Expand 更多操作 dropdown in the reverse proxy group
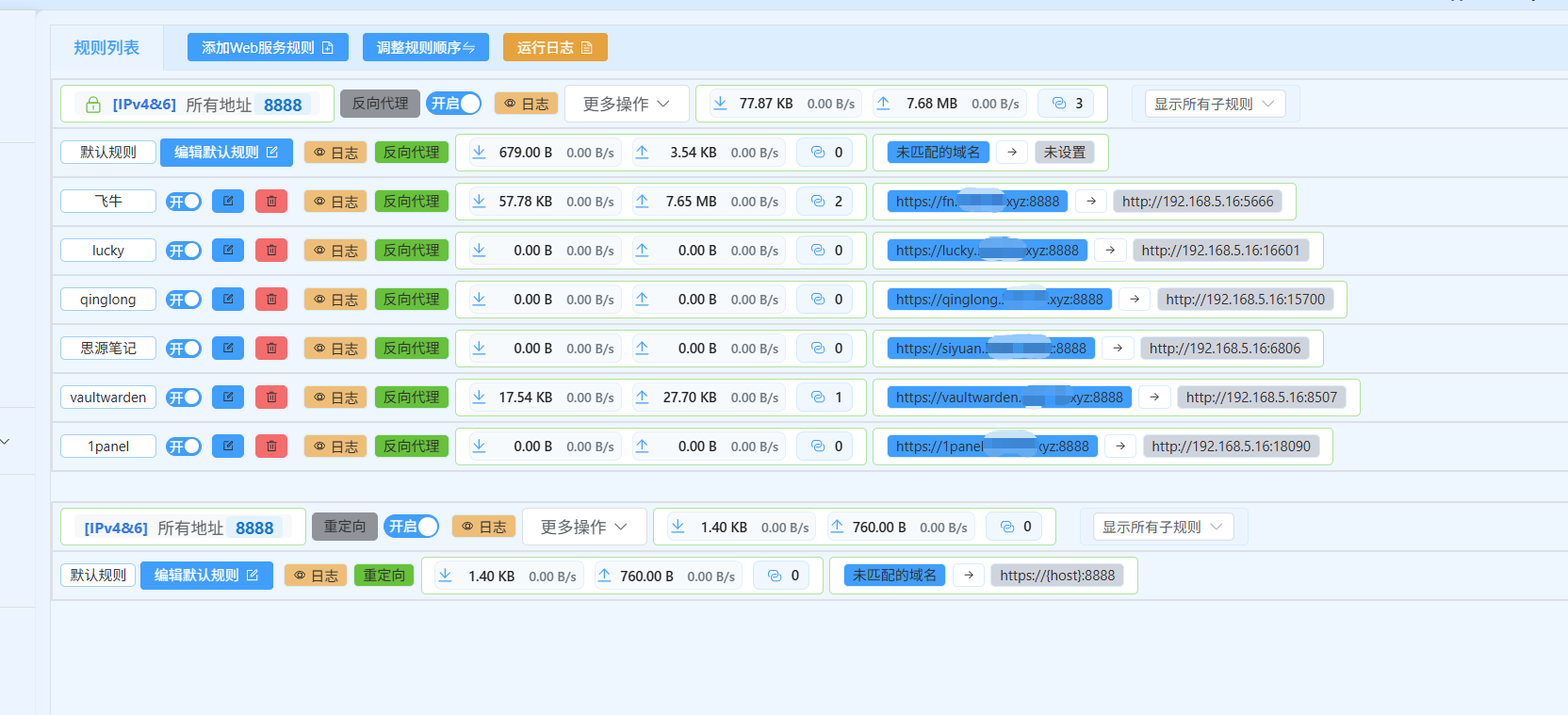This screenshot has height=715, width=1568. click(626, 104)
